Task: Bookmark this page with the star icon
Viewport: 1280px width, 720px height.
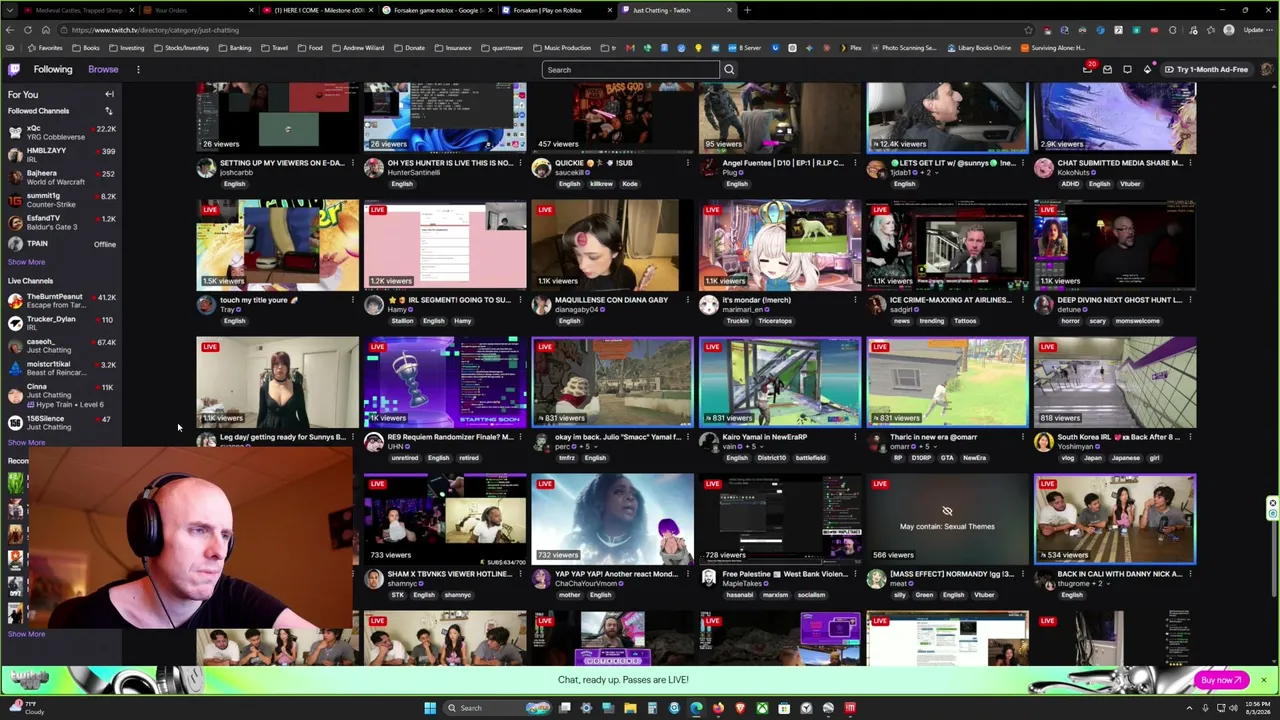Action: tap(1028, 30)
